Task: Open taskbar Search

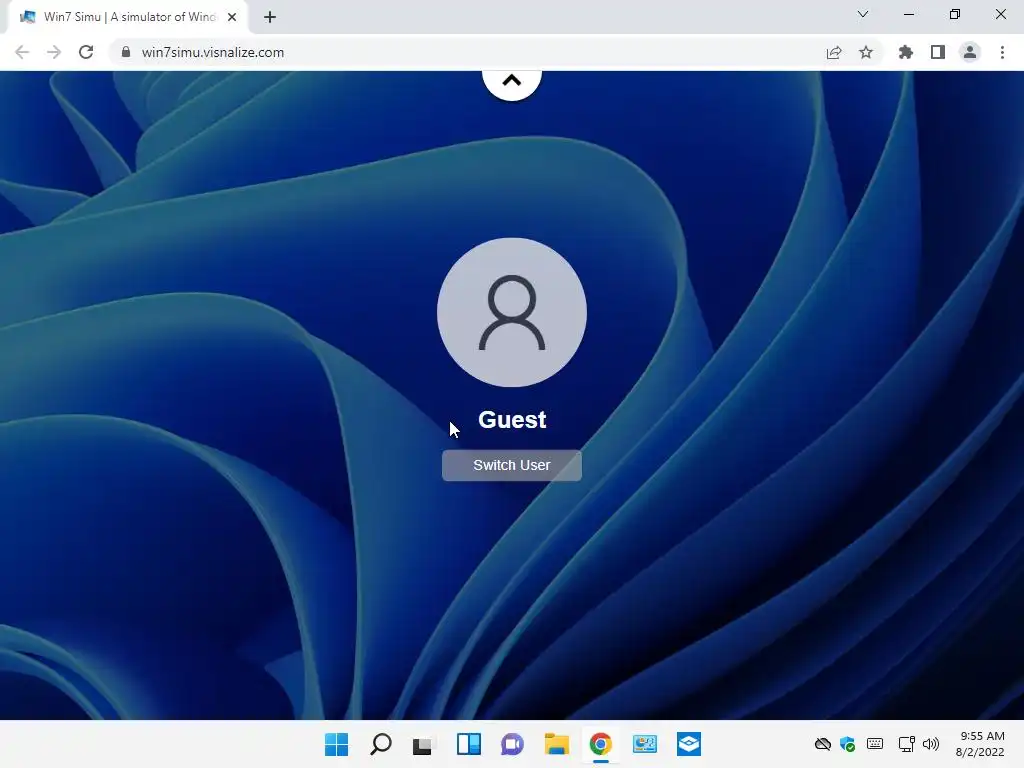Action: click(381, 744)
